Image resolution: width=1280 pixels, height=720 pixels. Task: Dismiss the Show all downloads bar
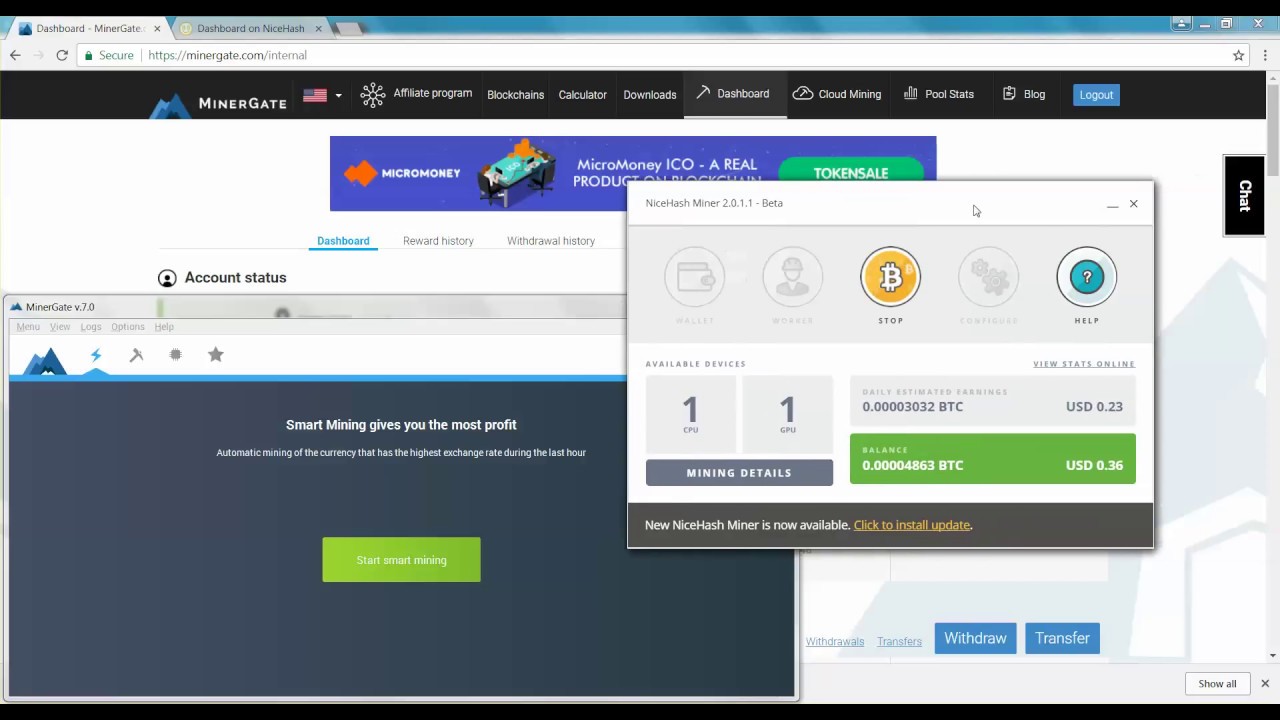(1264, 684)
